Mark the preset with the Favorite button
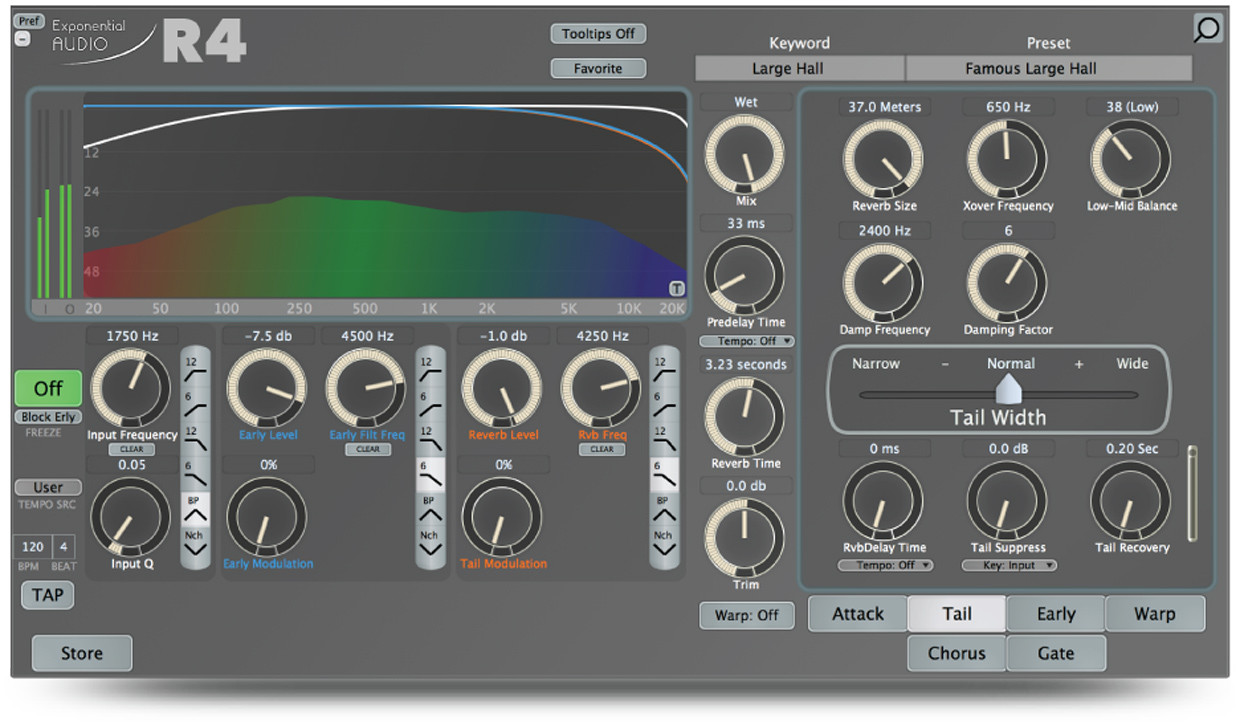 (x=598, y=68)
